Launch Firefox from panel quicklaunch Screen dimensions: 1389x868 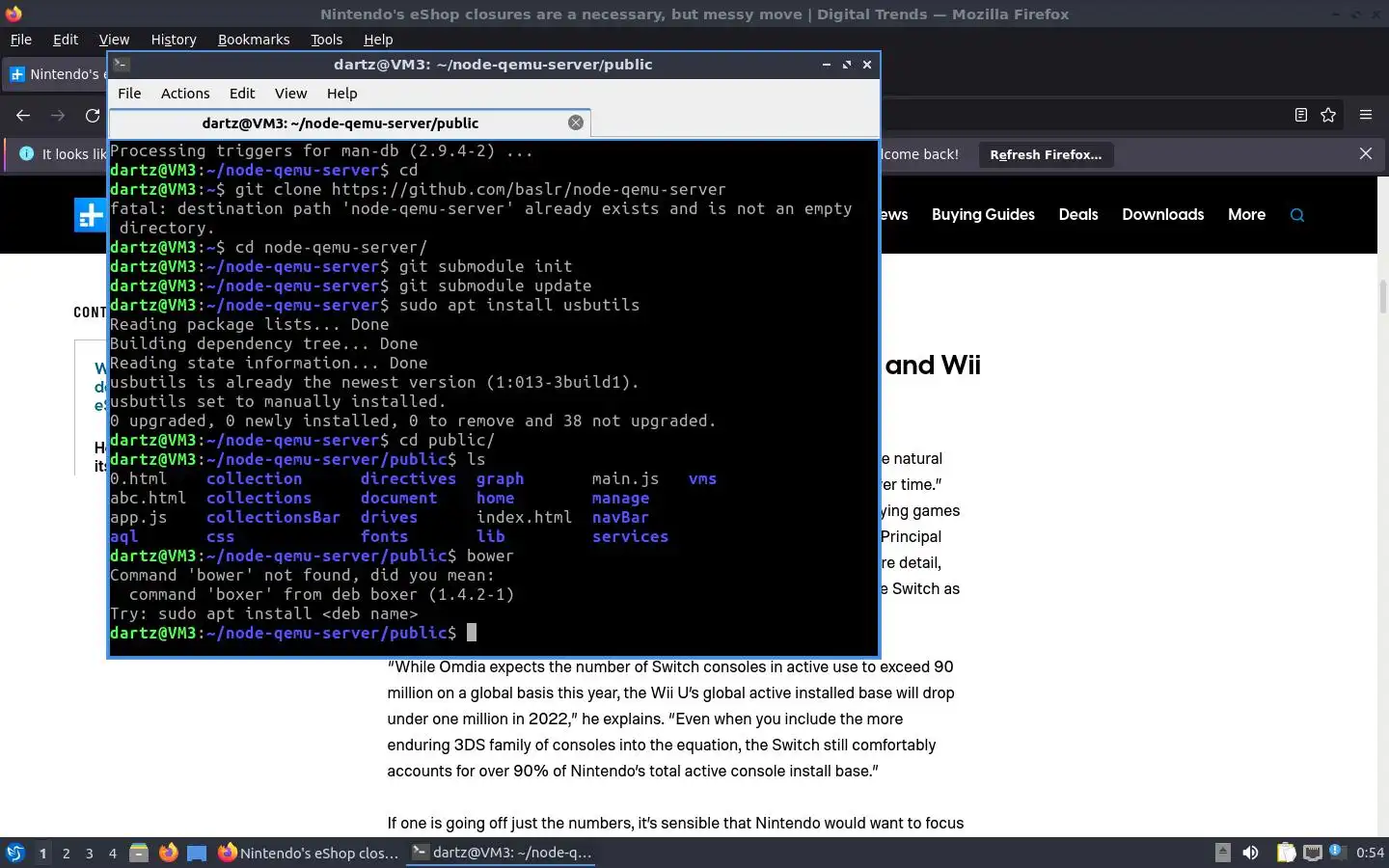168,853
